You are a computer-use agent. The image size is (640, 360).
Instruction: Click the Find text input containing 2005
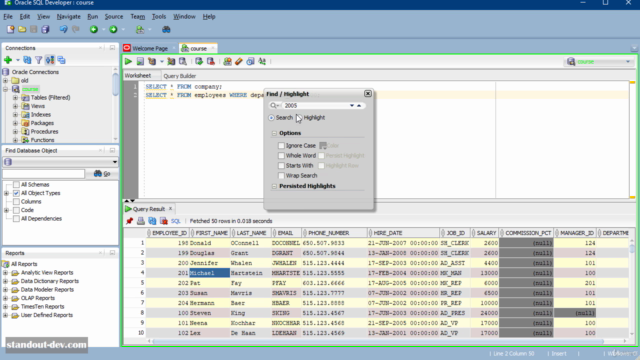tap(315, 105)
